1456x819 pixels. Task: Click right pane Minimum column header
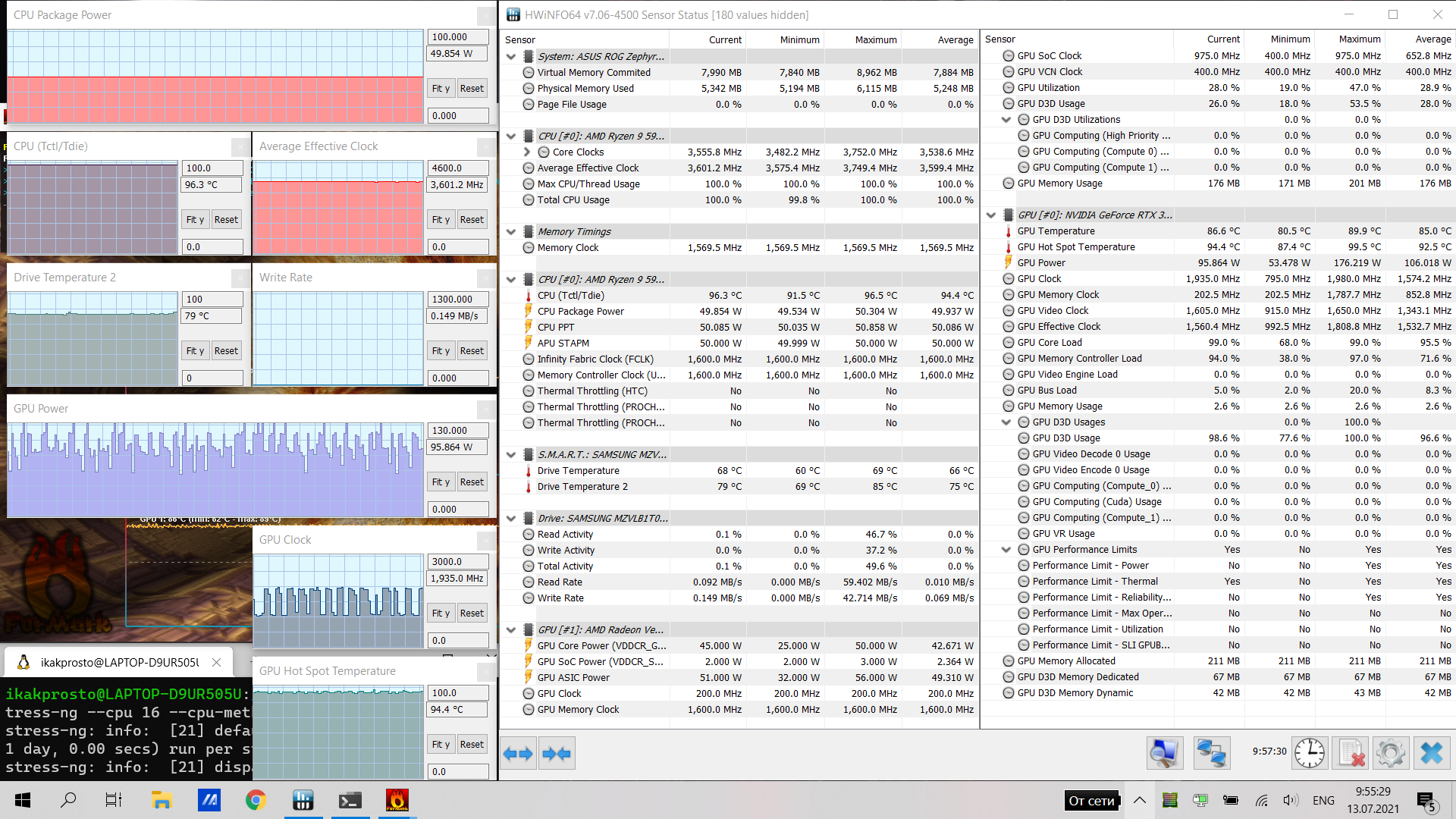[1279, 39]
